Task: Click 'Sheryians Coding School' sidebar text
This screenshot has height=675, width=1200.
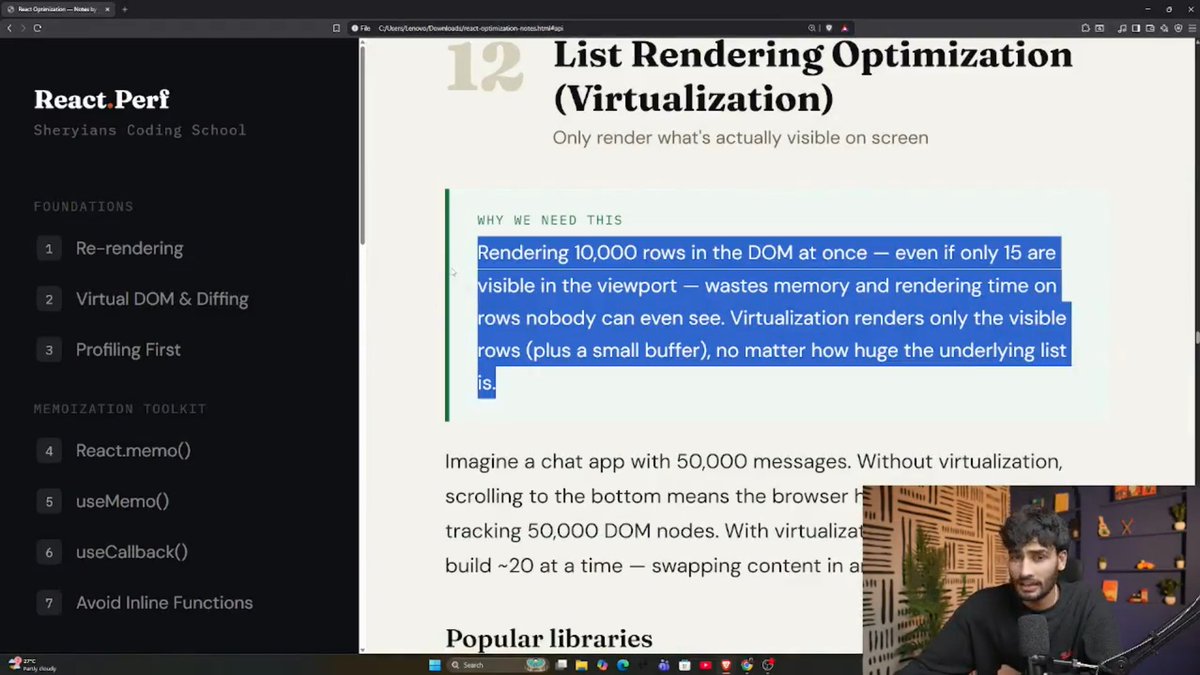Action: coord(140,130)
